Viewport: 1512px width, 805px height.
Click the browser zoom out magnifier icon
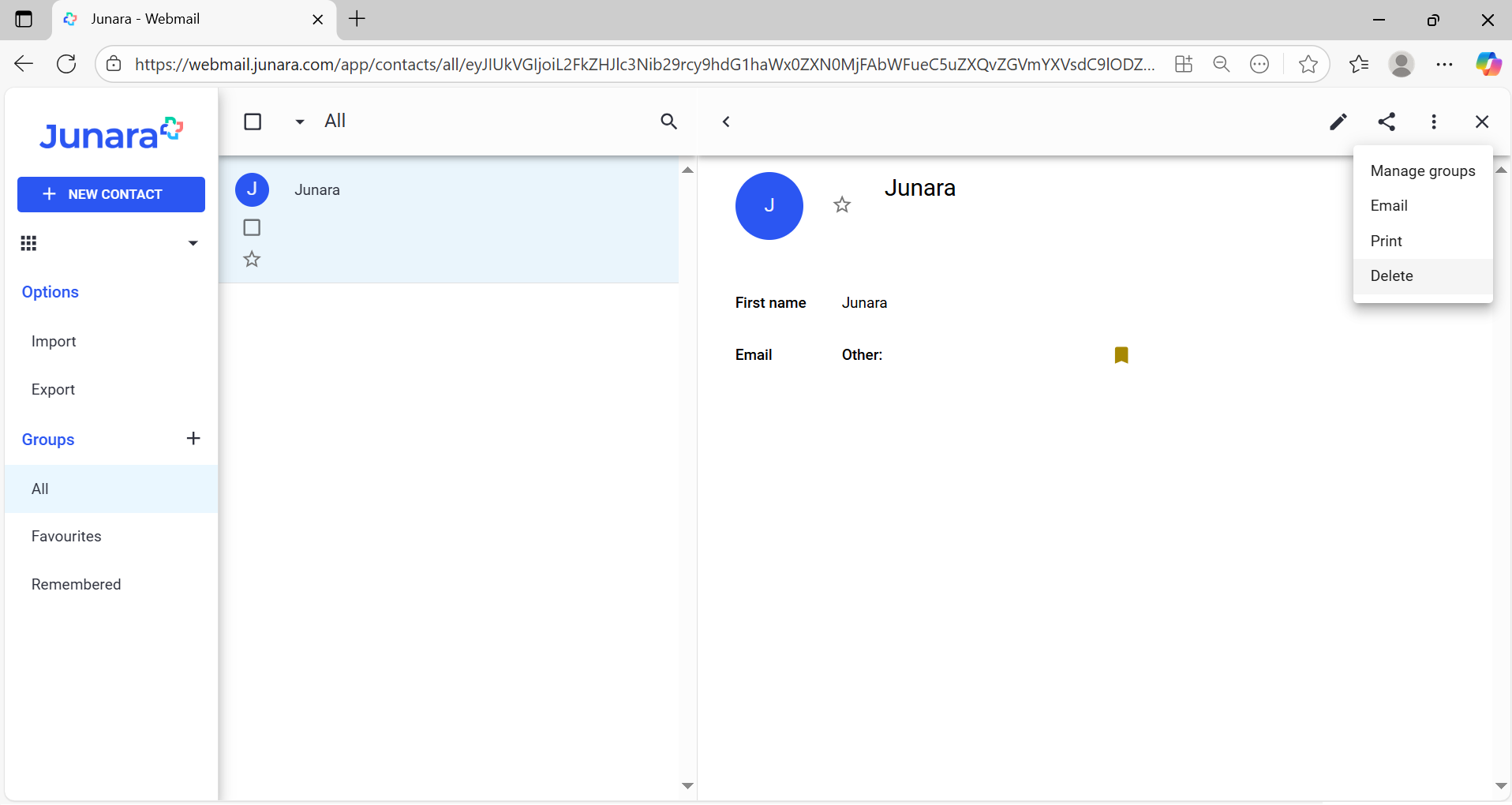[1222, 64]
